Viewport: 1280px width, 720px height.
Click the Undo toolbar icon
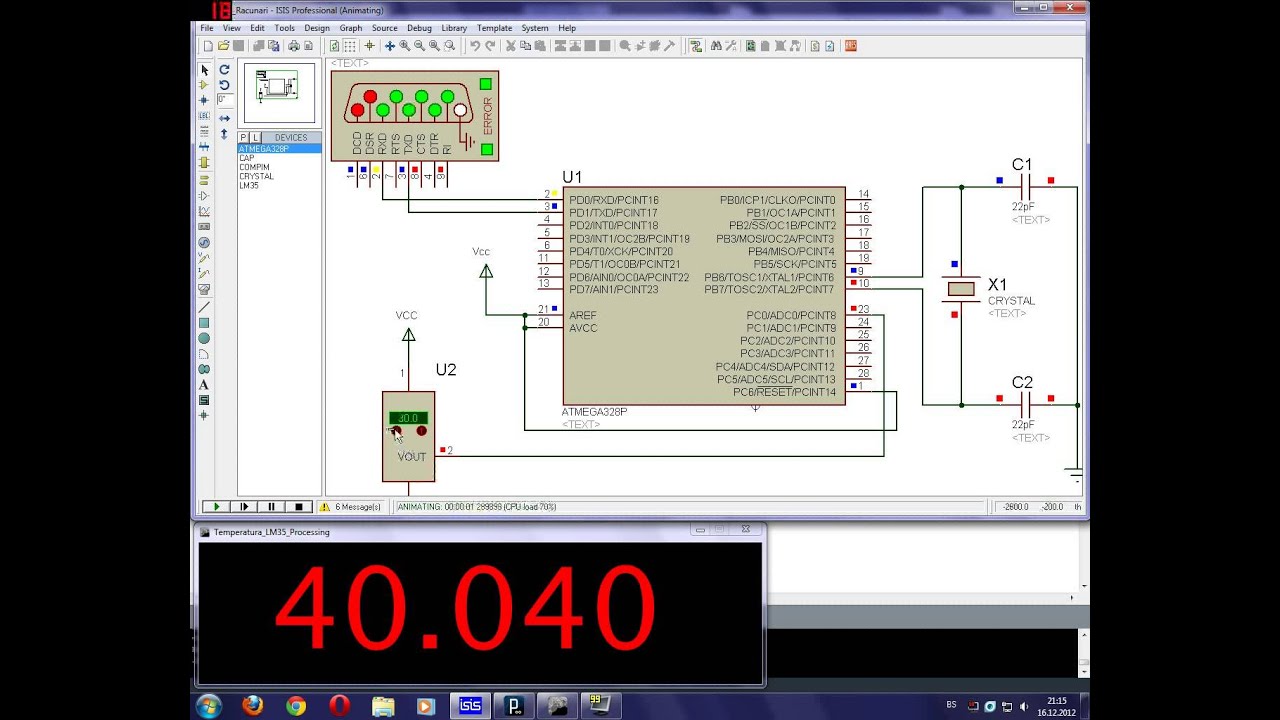pyautogui.click(x=475, y=45)
